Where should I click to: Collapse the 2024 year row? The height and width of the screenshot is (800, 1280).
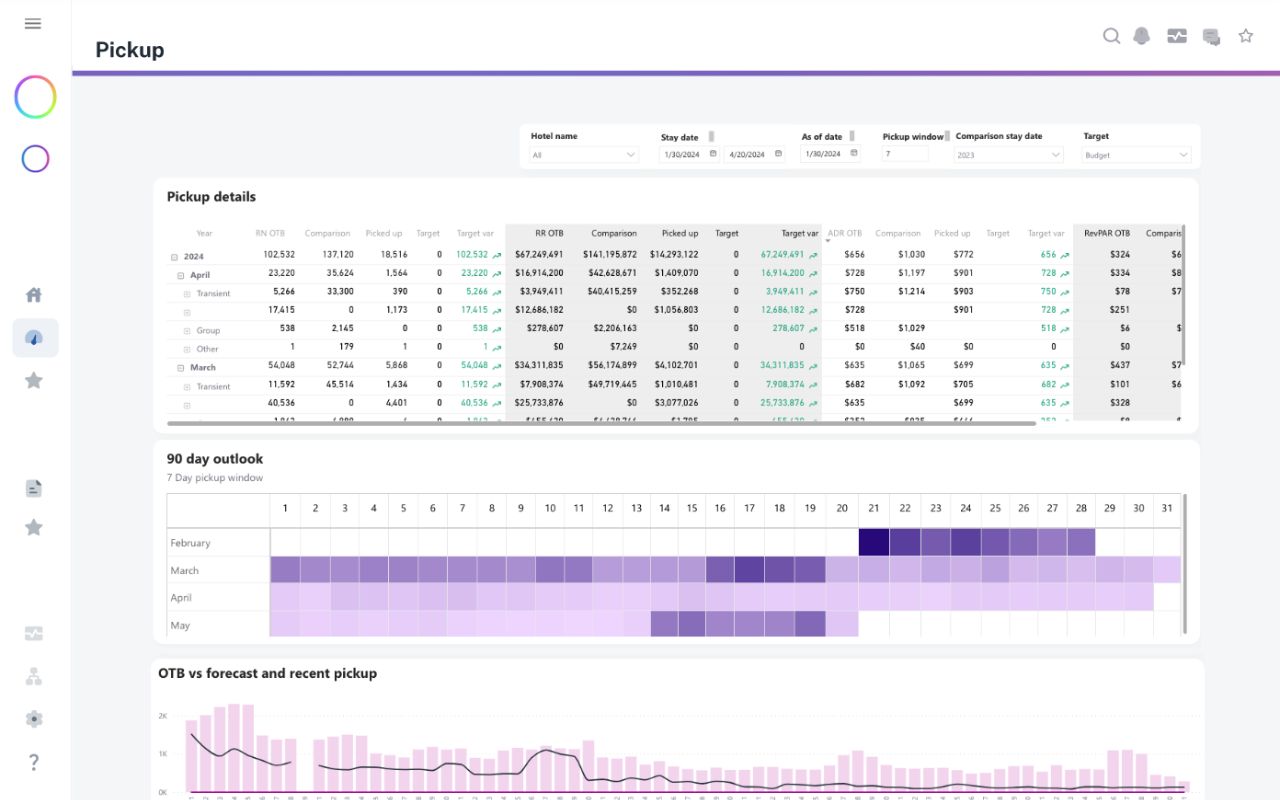[175, 257]
